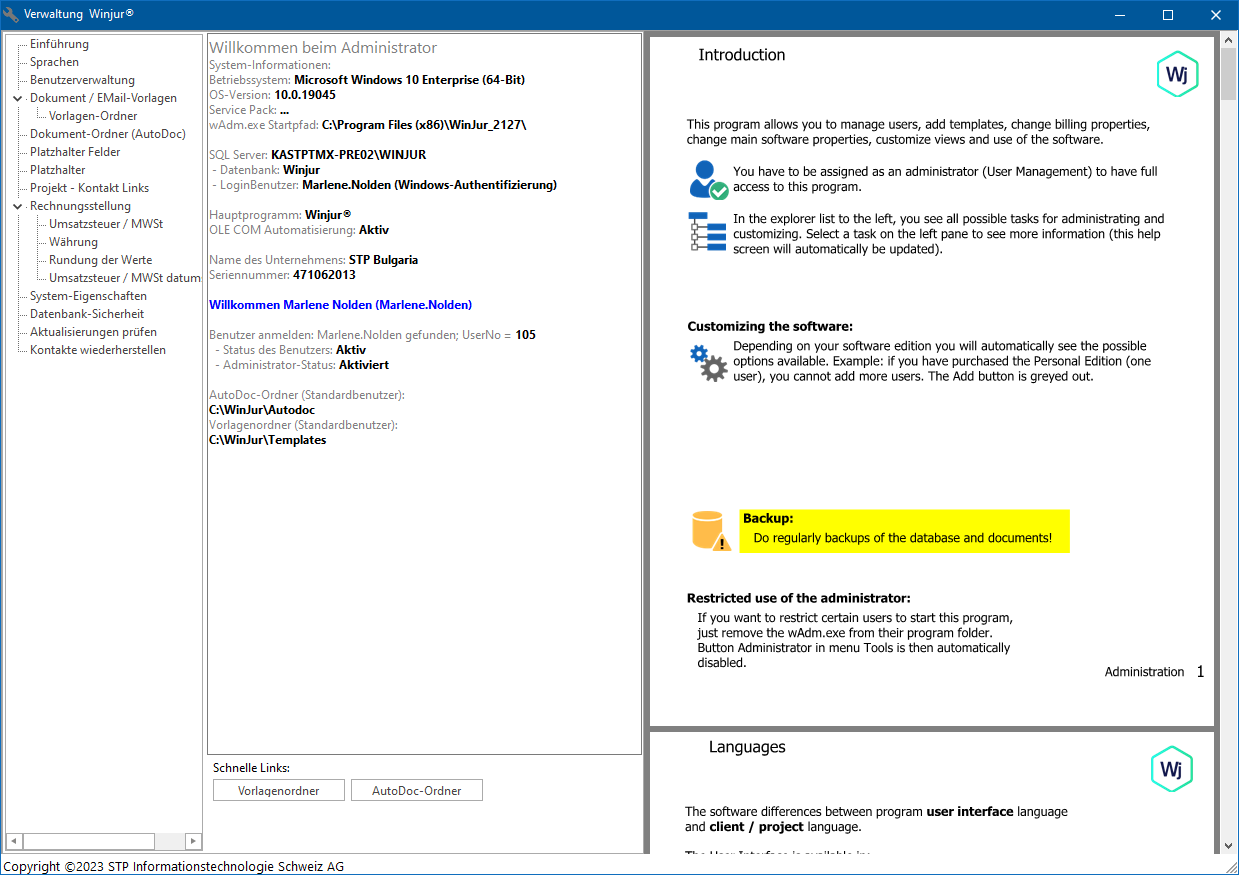
Task: Click the help pane vertical scrollbar thumb
Action: tap(1229, 74)
